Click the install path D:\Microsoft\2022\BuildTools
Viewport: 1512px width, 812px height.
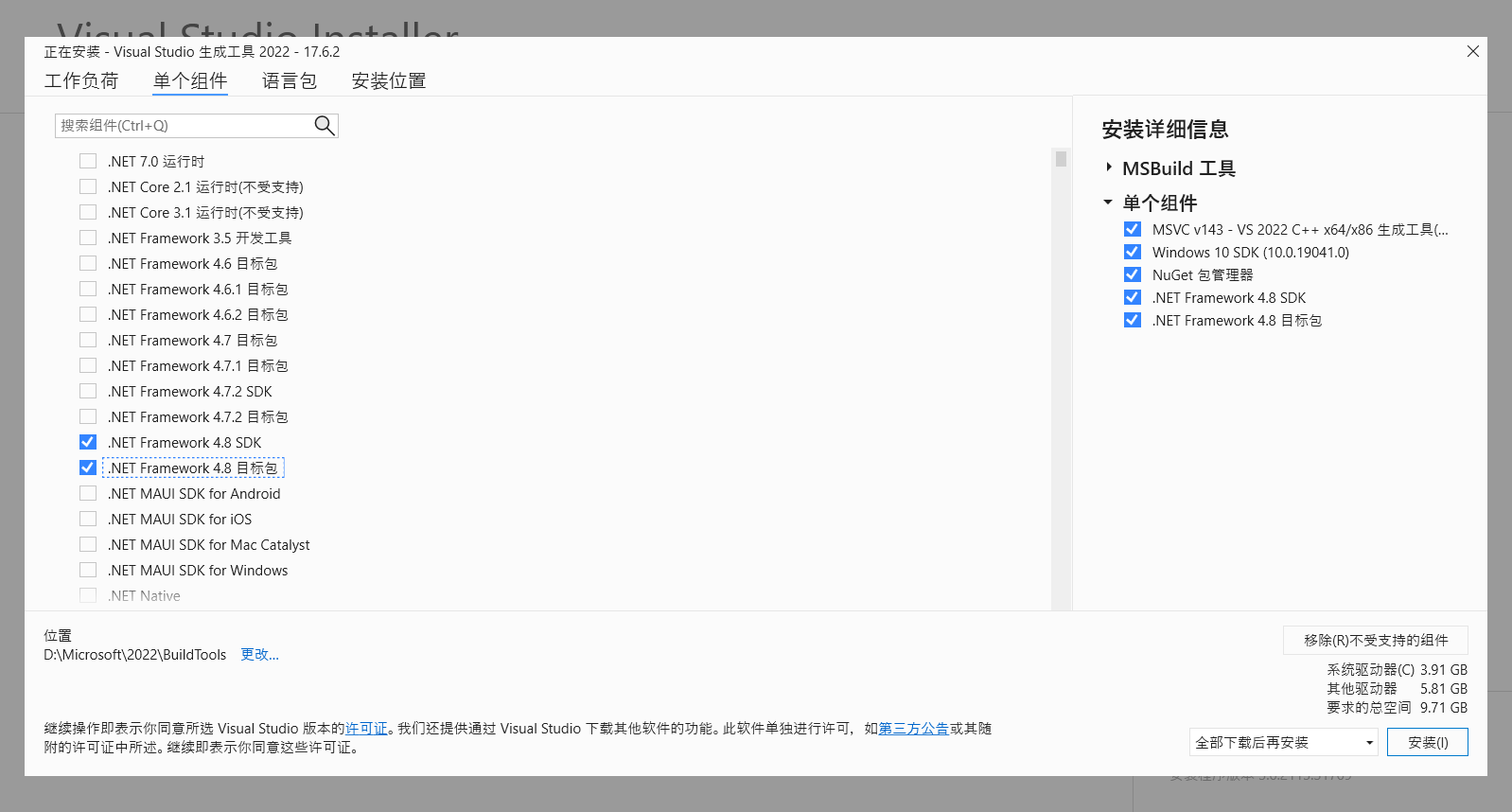(x=135, y=654)
